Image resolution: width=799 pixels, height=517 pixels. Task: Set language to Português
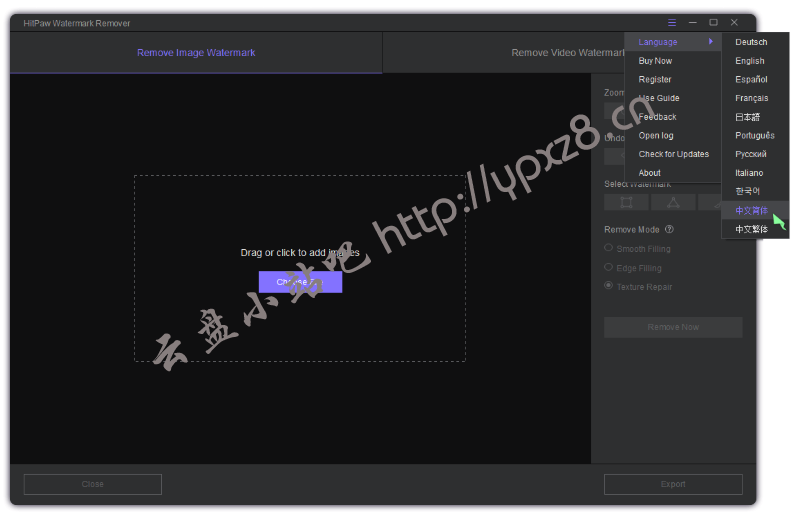click(x=756, y=135)
